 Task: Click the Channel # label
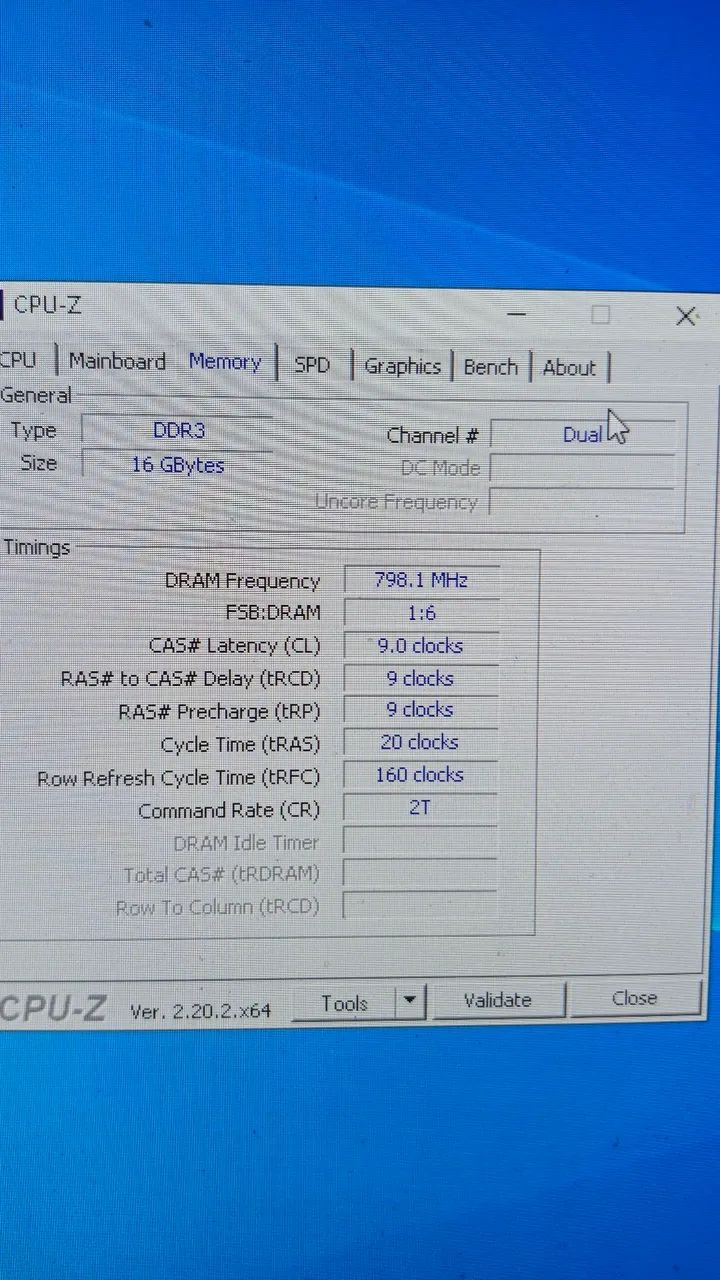433,436
